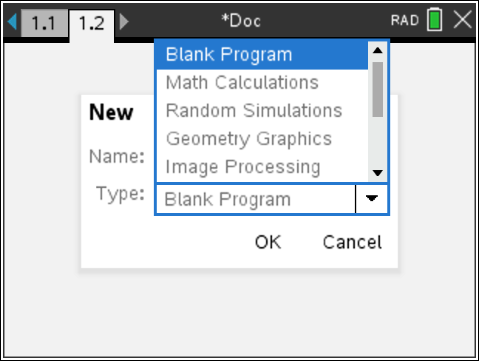Click the RAD angle mode indicator
Screen dimensions: 479x361
coord(405,20)
